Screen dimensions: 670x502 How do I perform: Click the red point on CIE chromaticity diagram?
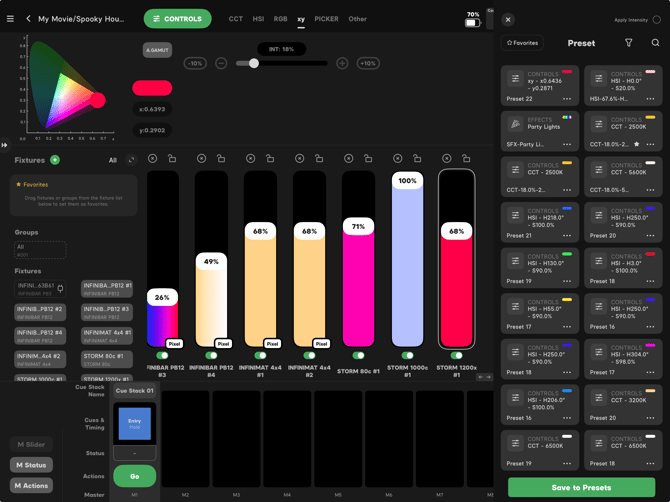pyautogui.click(x=98, y=100)
